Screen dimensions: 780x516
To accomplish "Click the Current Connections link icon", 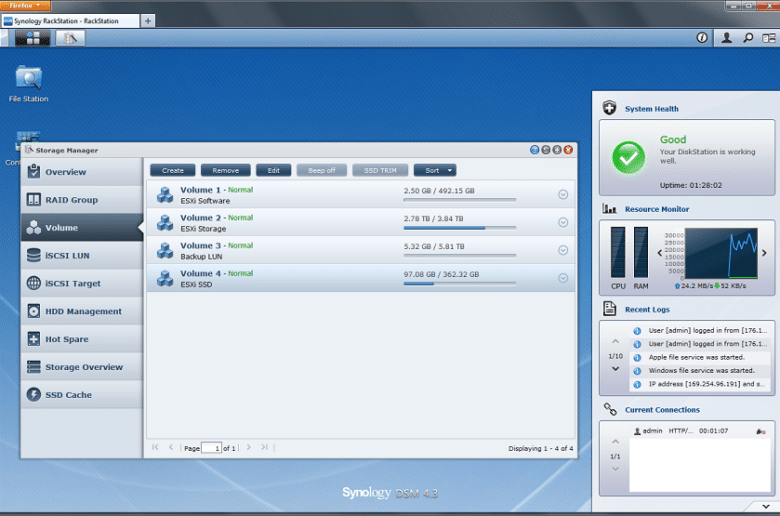I will (x=610, y=409).
